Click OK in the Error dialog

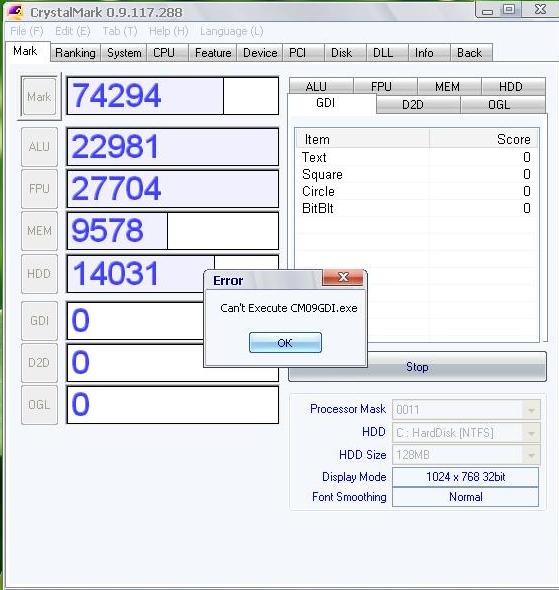[285, 342]
